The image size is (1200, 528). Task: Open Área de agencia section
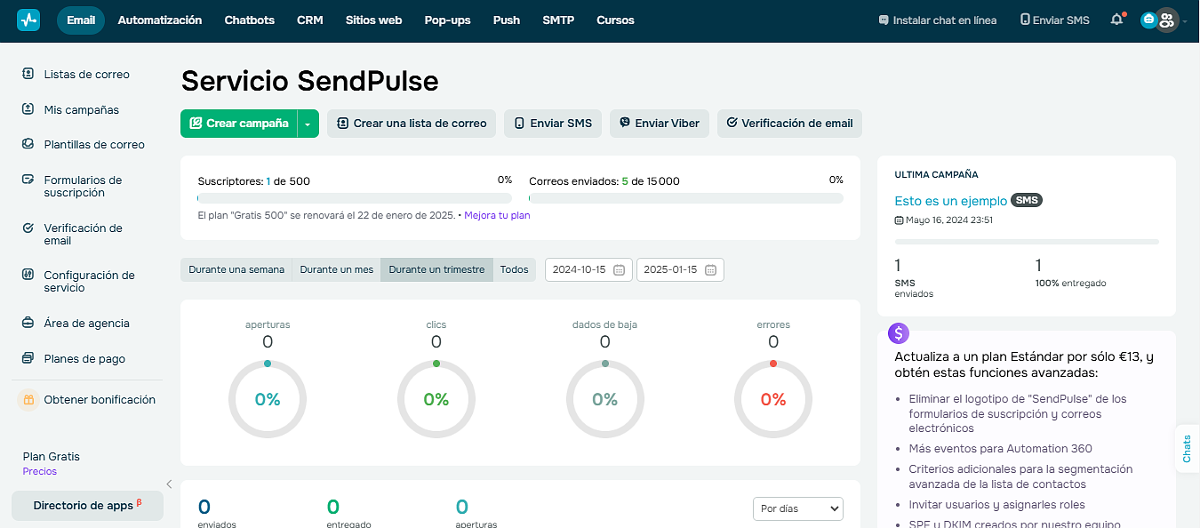pyautogui.click(x=86, y=323)
